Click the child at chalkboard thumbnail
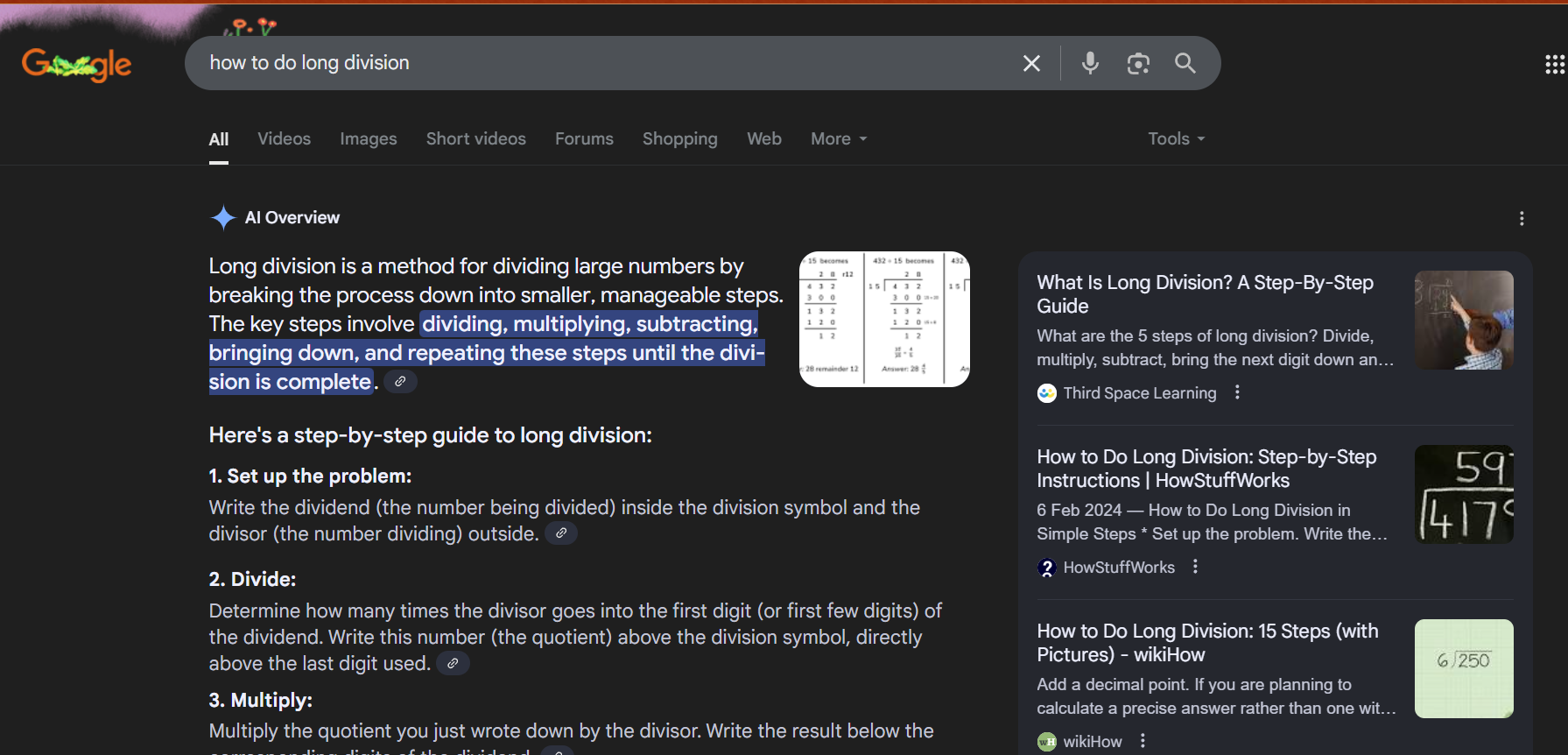1568x755 pixels. tap(1464, 320)
